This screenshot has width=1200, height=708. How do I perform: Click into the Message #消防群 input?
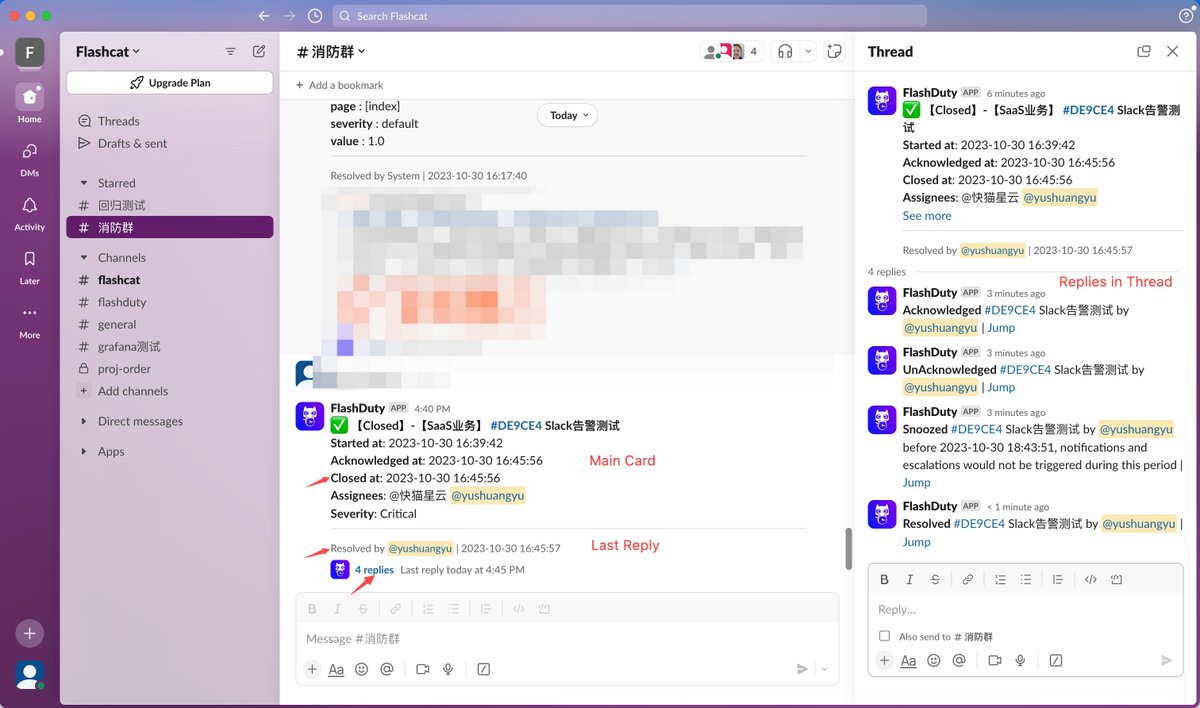567,638
